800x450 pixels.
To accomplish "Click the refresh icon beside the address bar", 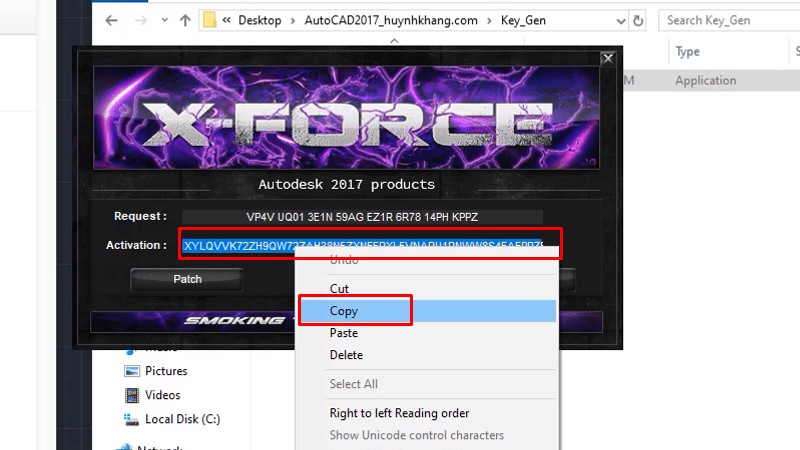I will 641,20.
